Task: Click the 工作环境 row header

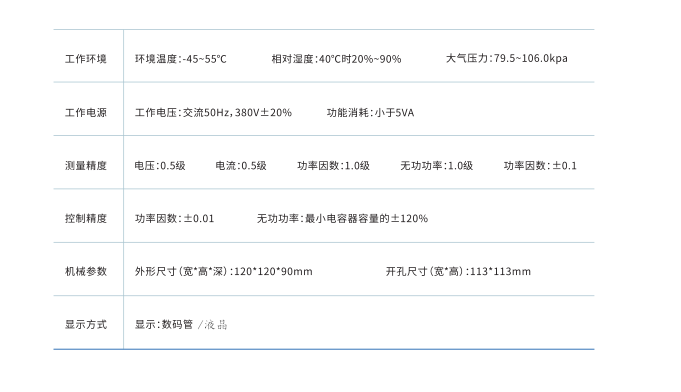Action: [86, 59]
